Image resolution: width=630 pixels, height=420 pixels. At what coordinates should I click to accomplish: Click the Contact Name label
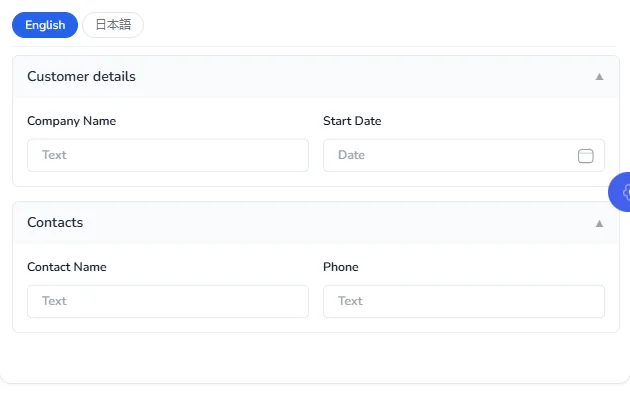point(67,267)
